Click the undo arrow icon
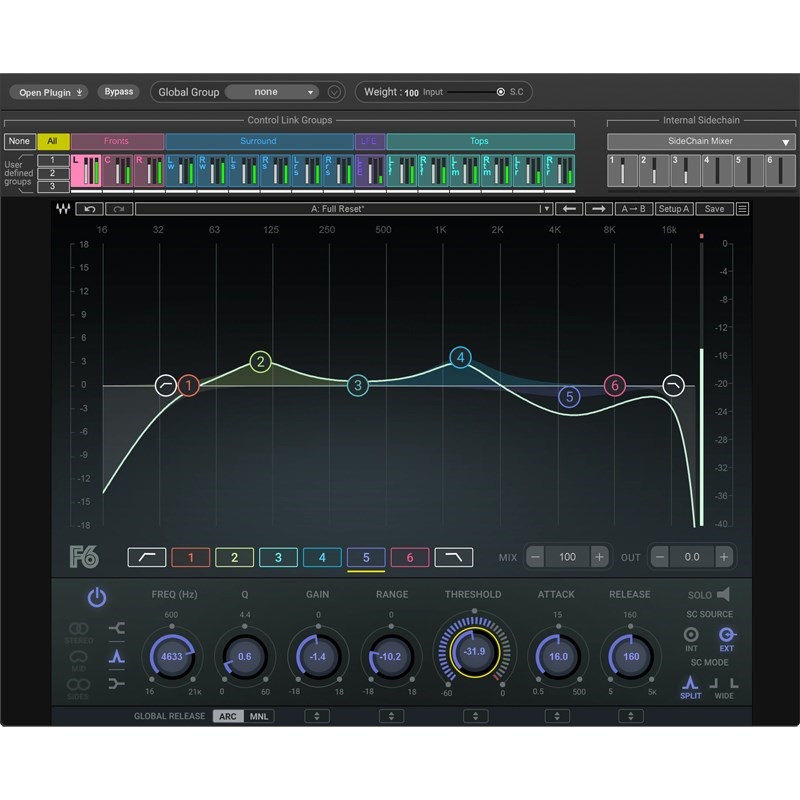800x800 pixels. click(x=90, y=209)
